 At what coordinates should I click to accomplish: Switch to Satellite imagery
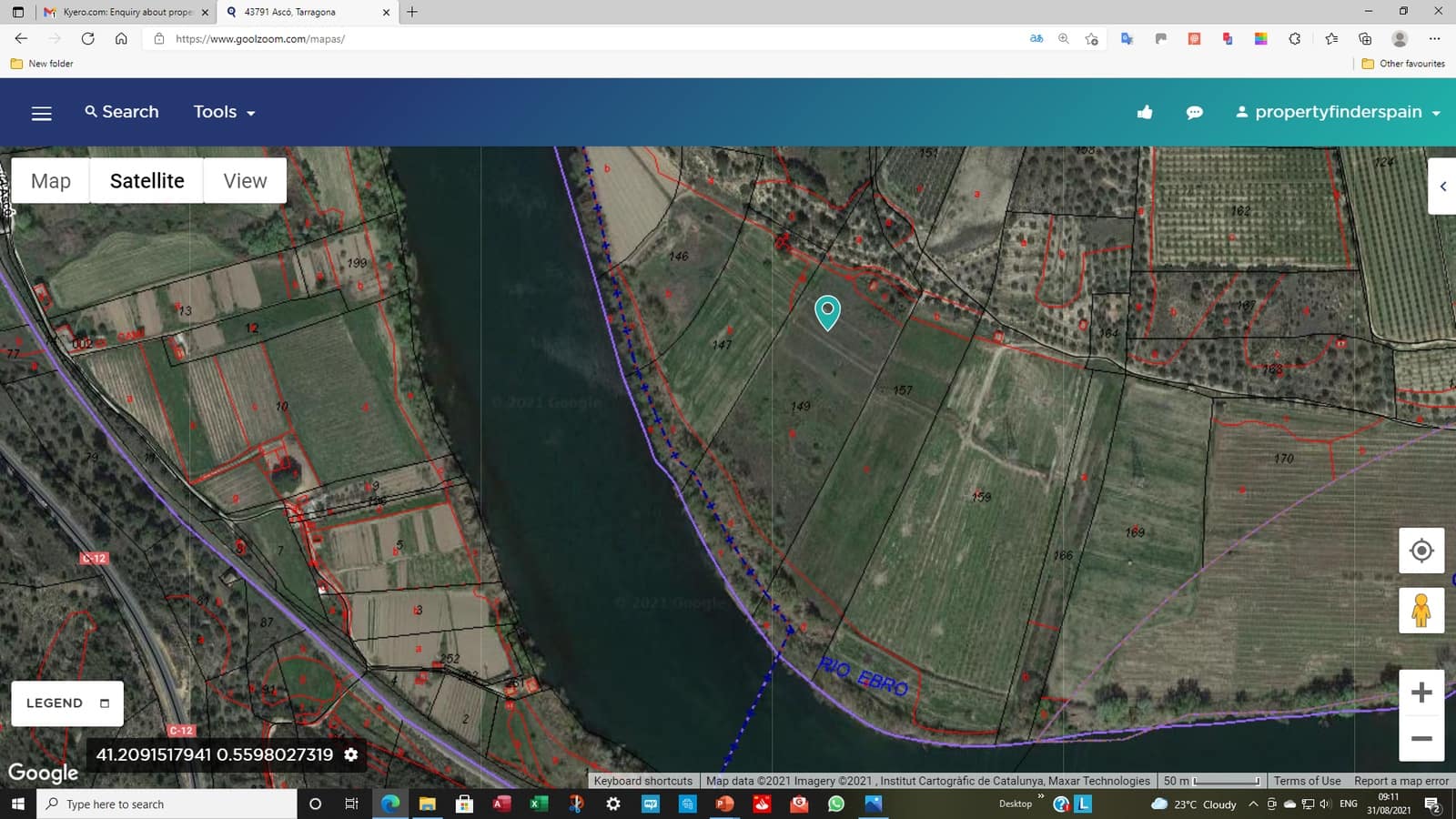pos(147,181)
